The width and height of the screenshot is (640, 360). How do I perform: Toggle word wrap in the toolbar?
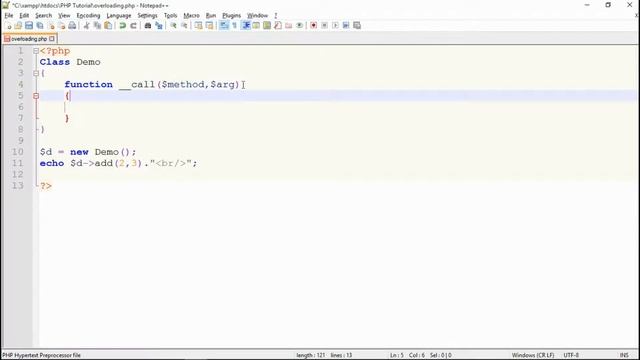[224, 25]
